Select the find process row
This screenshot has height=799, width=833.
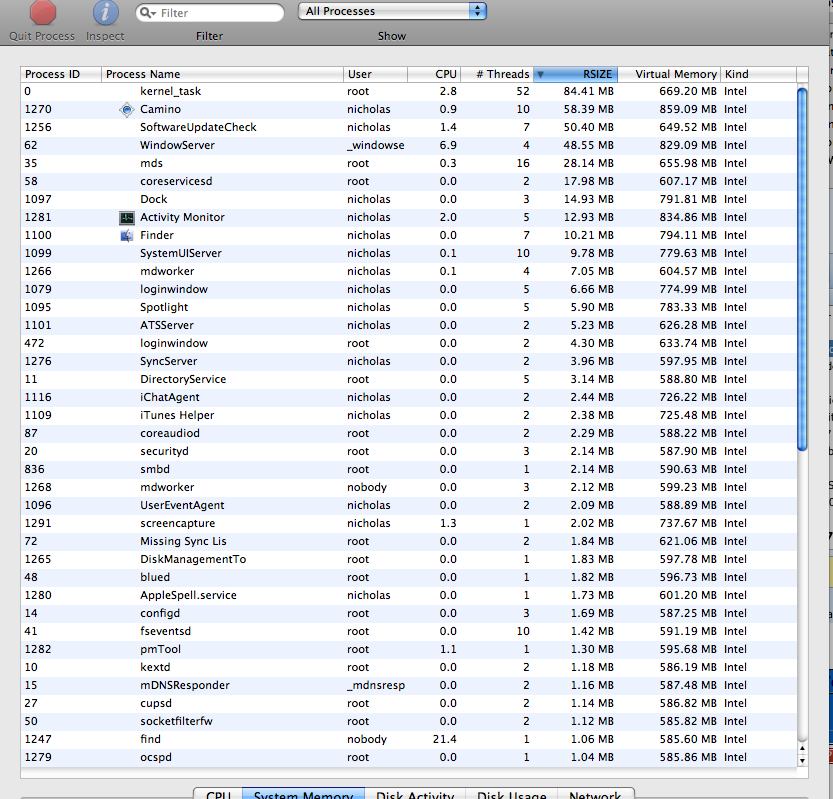409,740
